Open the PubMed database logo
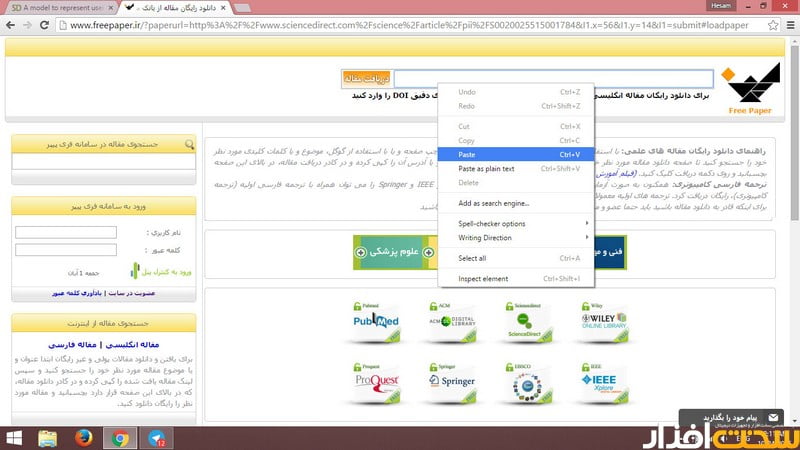The height and width of the screenshot is (450, 800). (x=376, y=322)
